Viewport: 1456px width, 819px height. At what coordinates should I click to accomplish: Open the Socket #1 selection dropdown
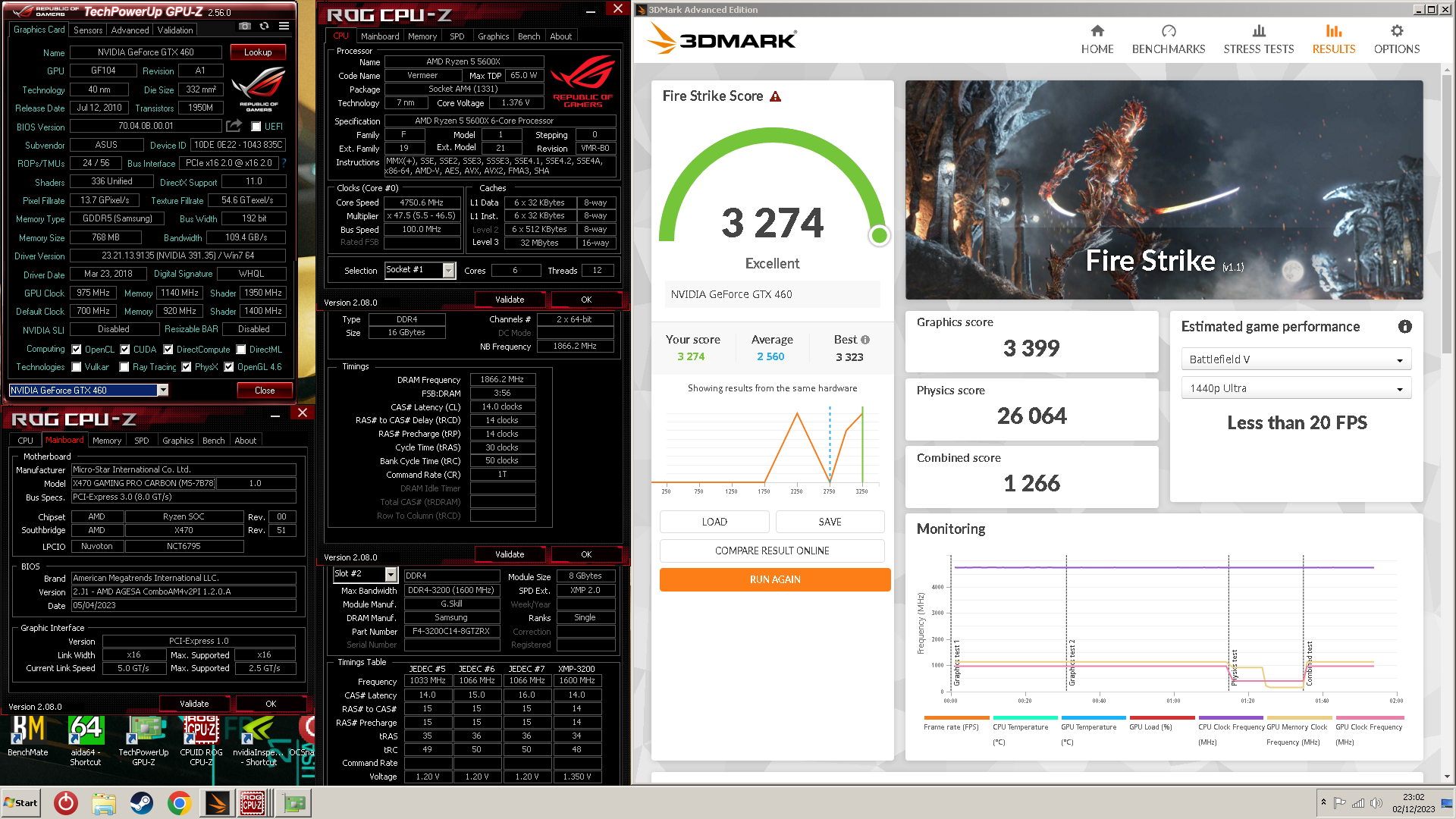pos(449,270)
